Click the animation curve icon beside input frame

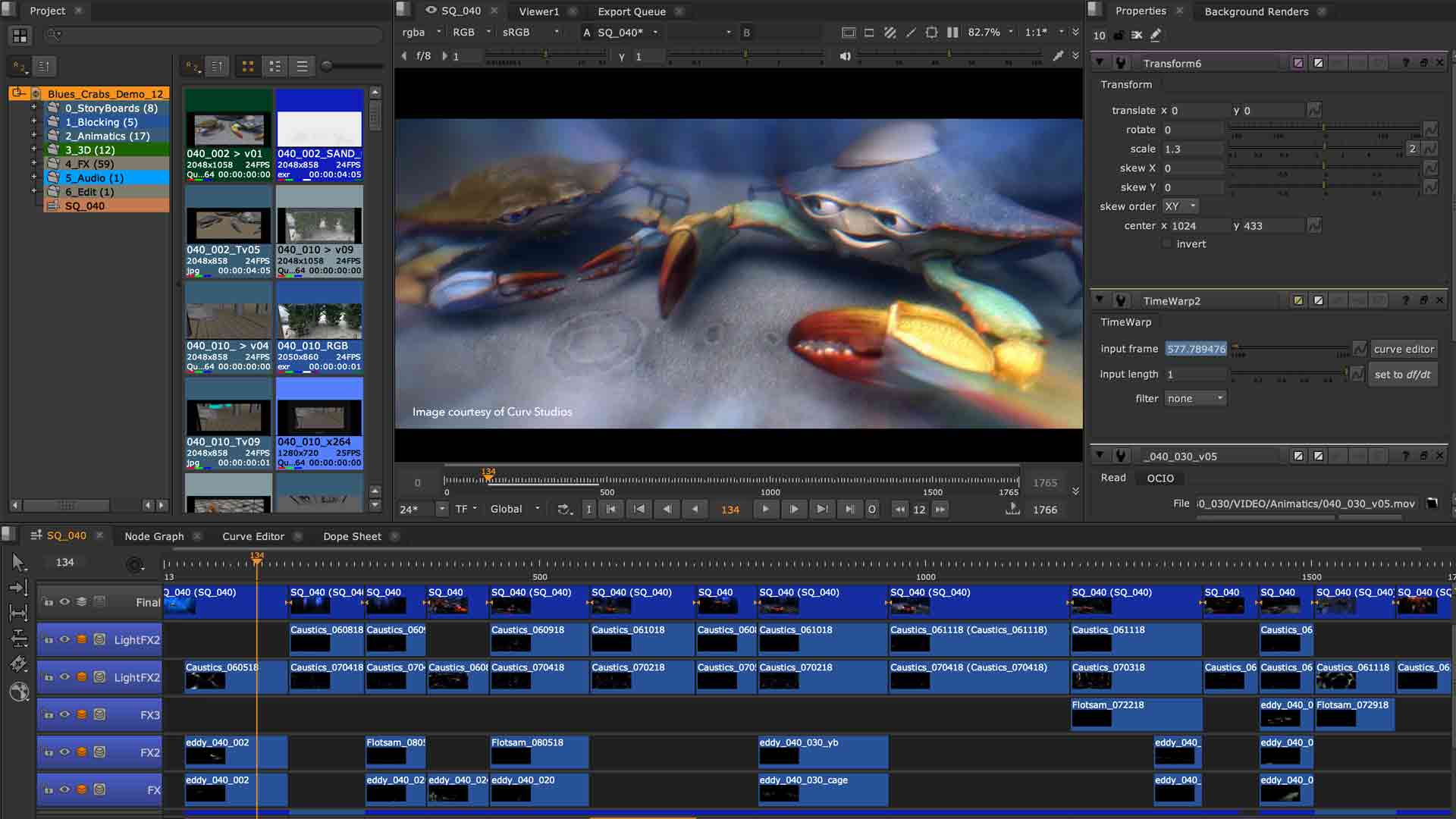(1360, 349)
